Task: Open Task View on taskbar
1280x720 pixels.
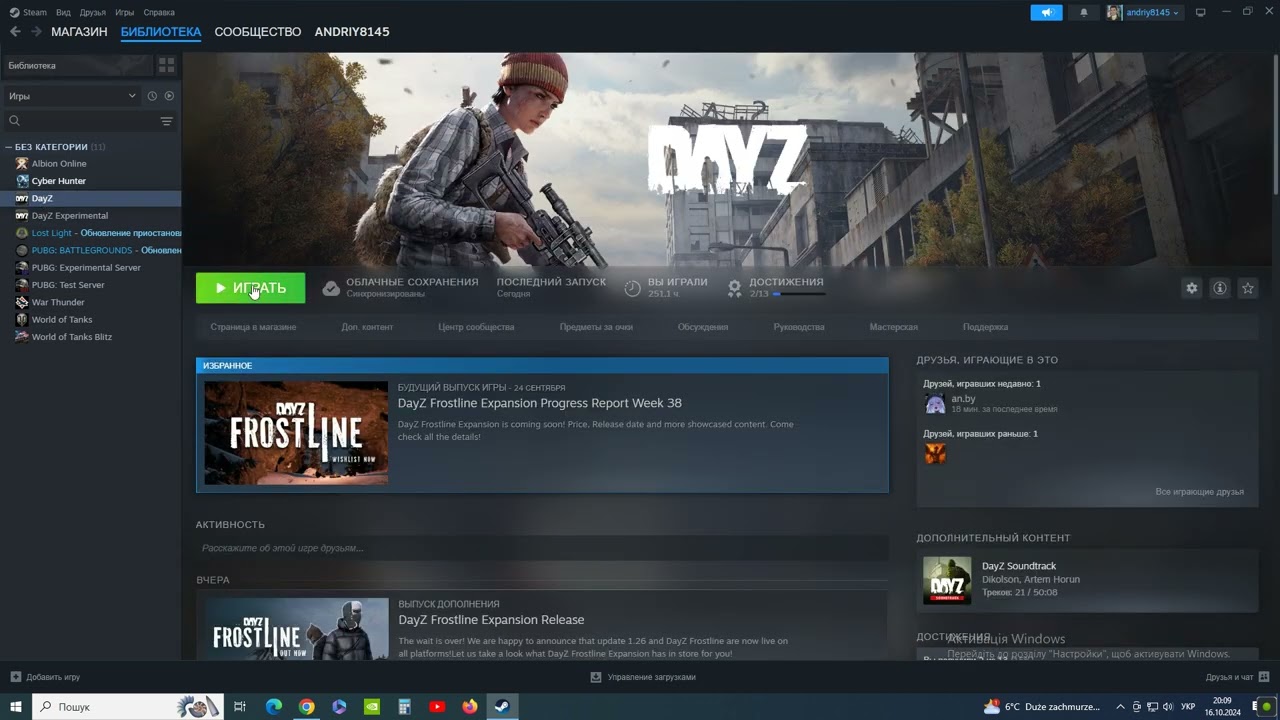Action: coord(240,706)
